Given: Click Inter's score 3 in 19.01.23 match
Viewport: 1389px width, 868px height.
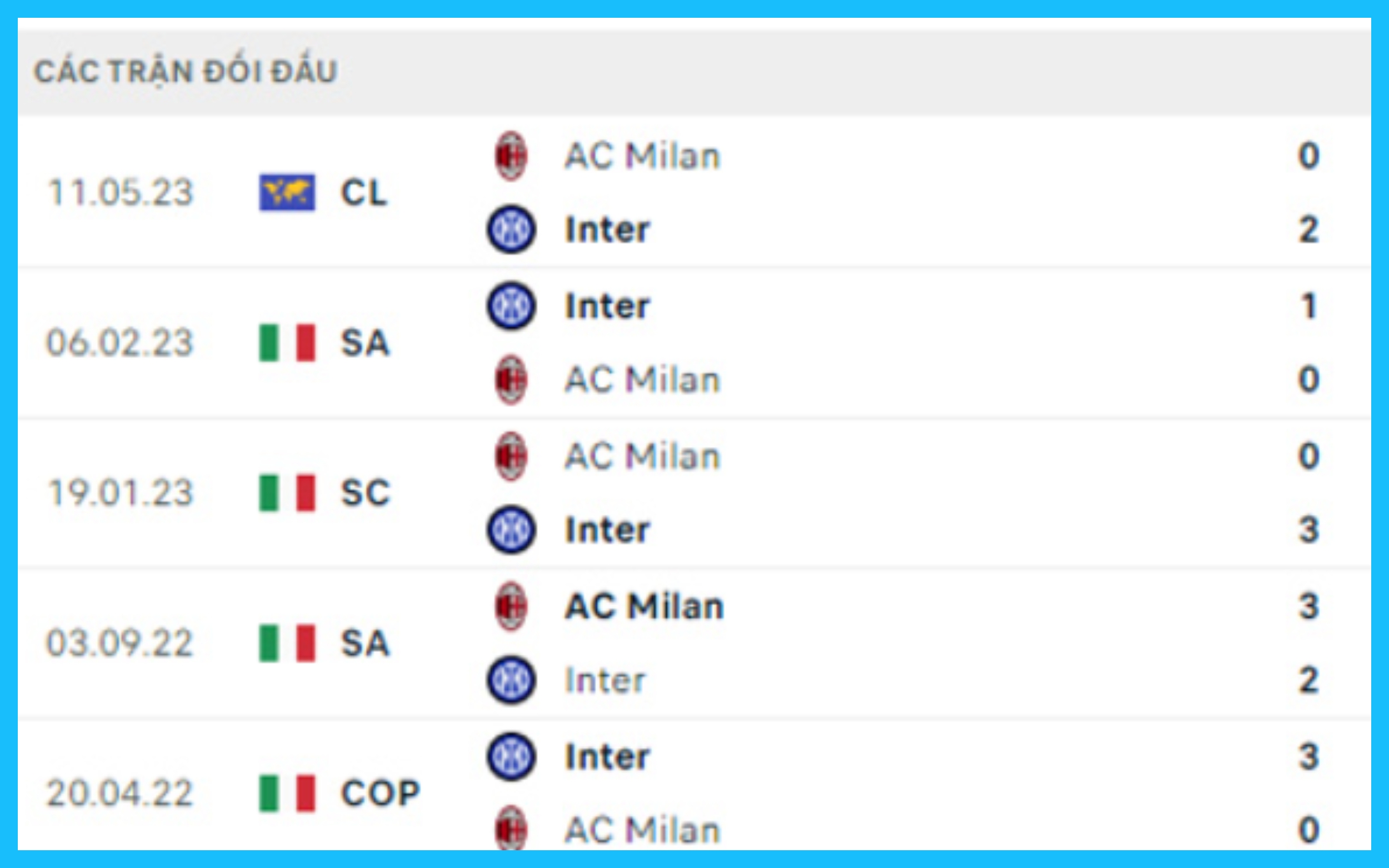Looking at the screenshot, I should (1308, 529).
